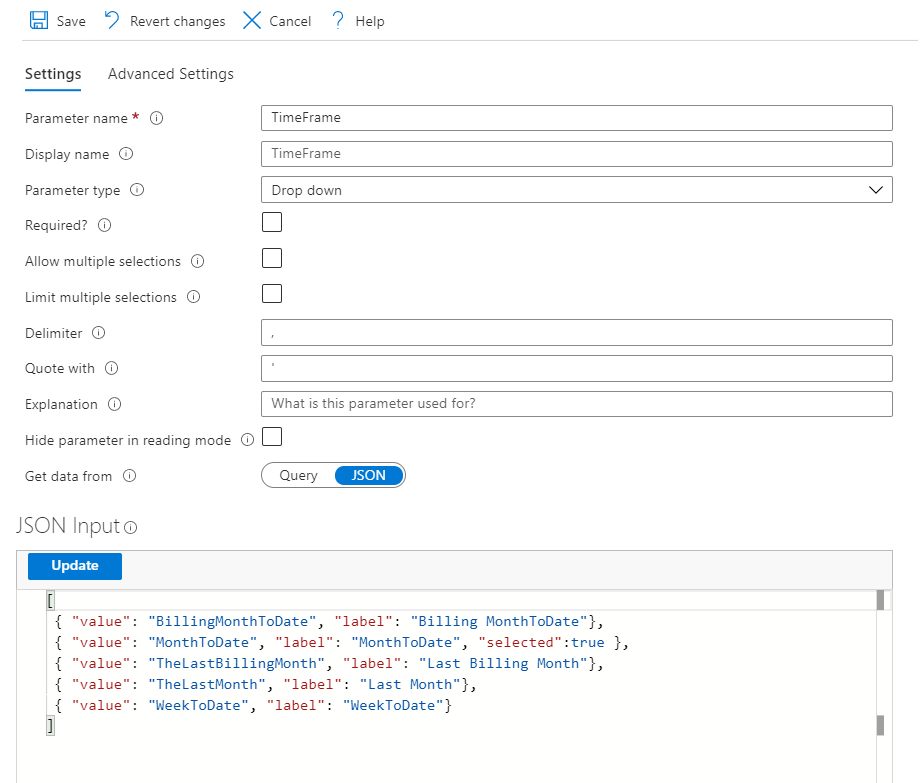Click the Save text label
Viewport: 921px width, 783px height.
[71, 21]
